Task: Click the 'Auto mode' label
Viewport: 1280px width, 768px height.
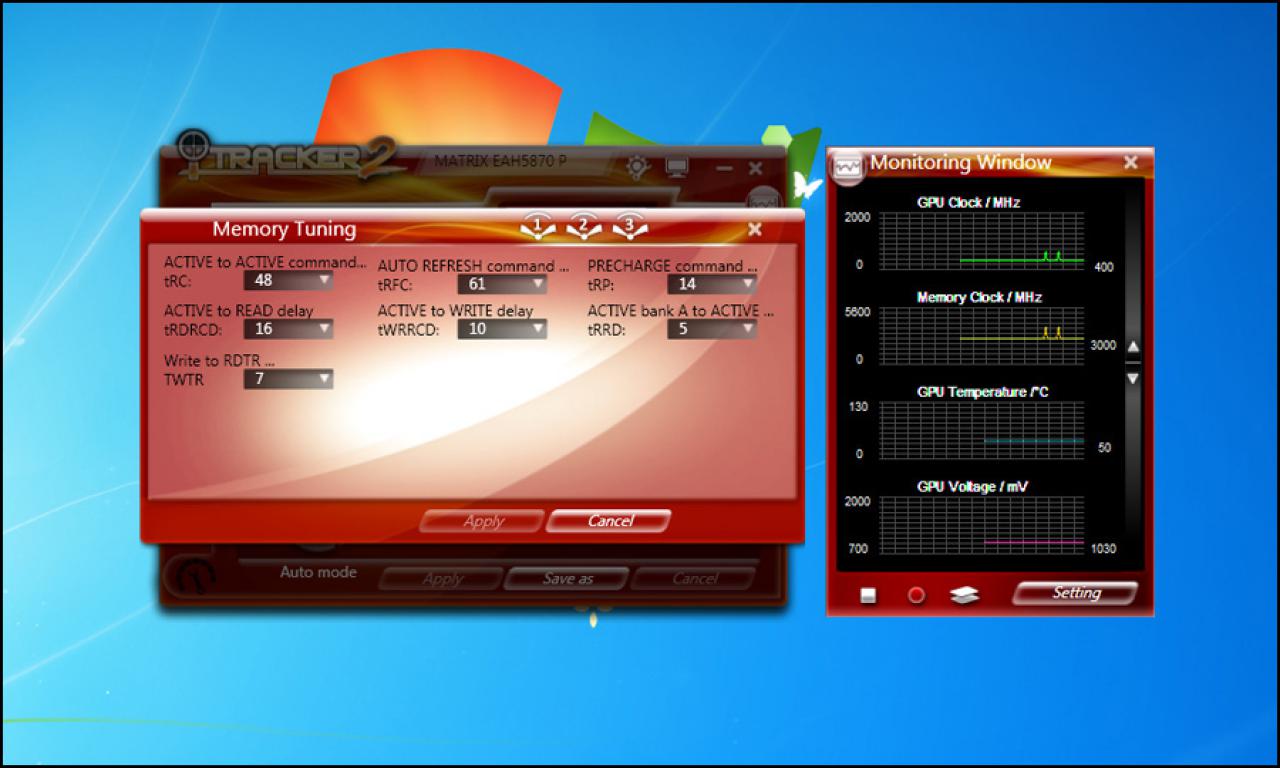Action: click(x=318, y=572)
